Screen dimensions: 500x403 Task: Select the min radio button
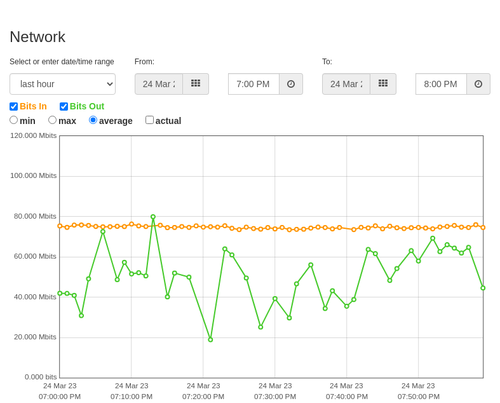pyautogui.click(x=14, y=120)
